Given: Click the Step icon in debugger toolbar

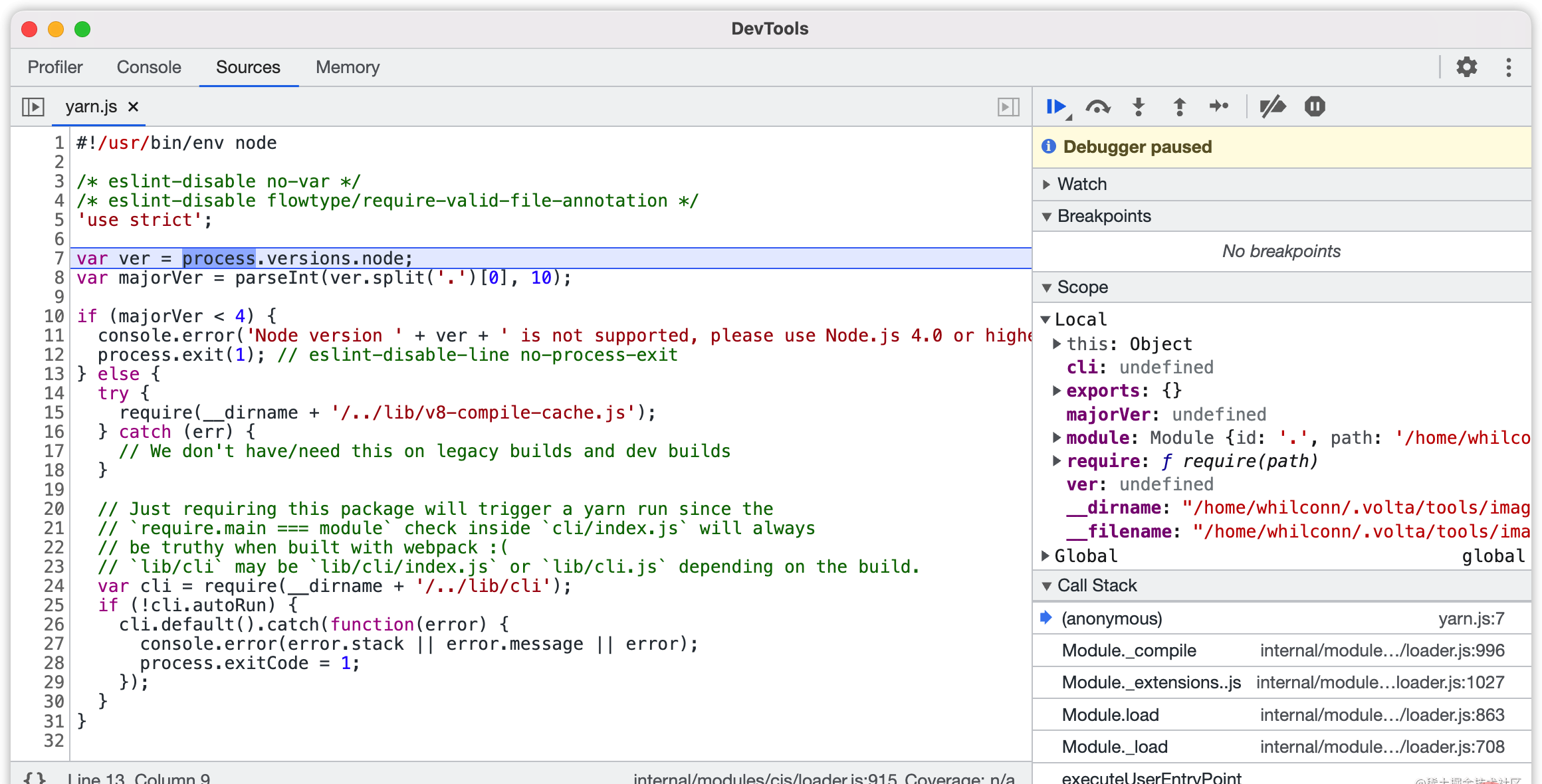Looking at the screenshot, I should point(1219,106).
